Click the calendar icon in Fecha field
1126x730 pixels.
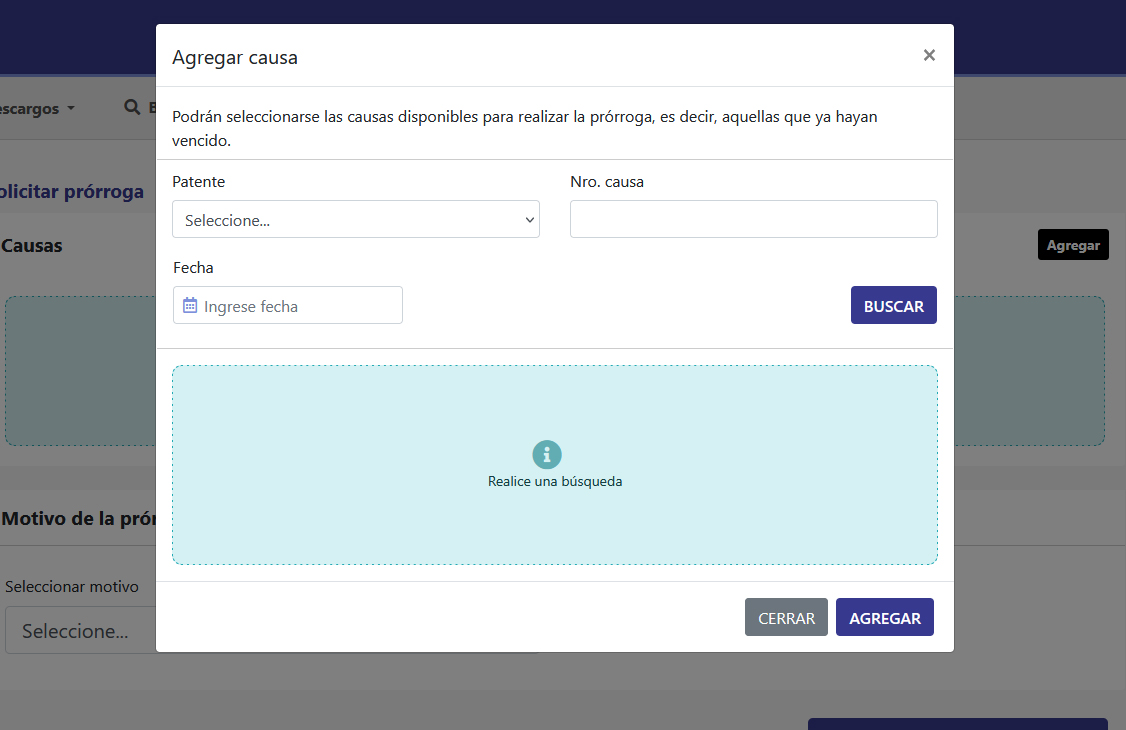coord(190,306)
